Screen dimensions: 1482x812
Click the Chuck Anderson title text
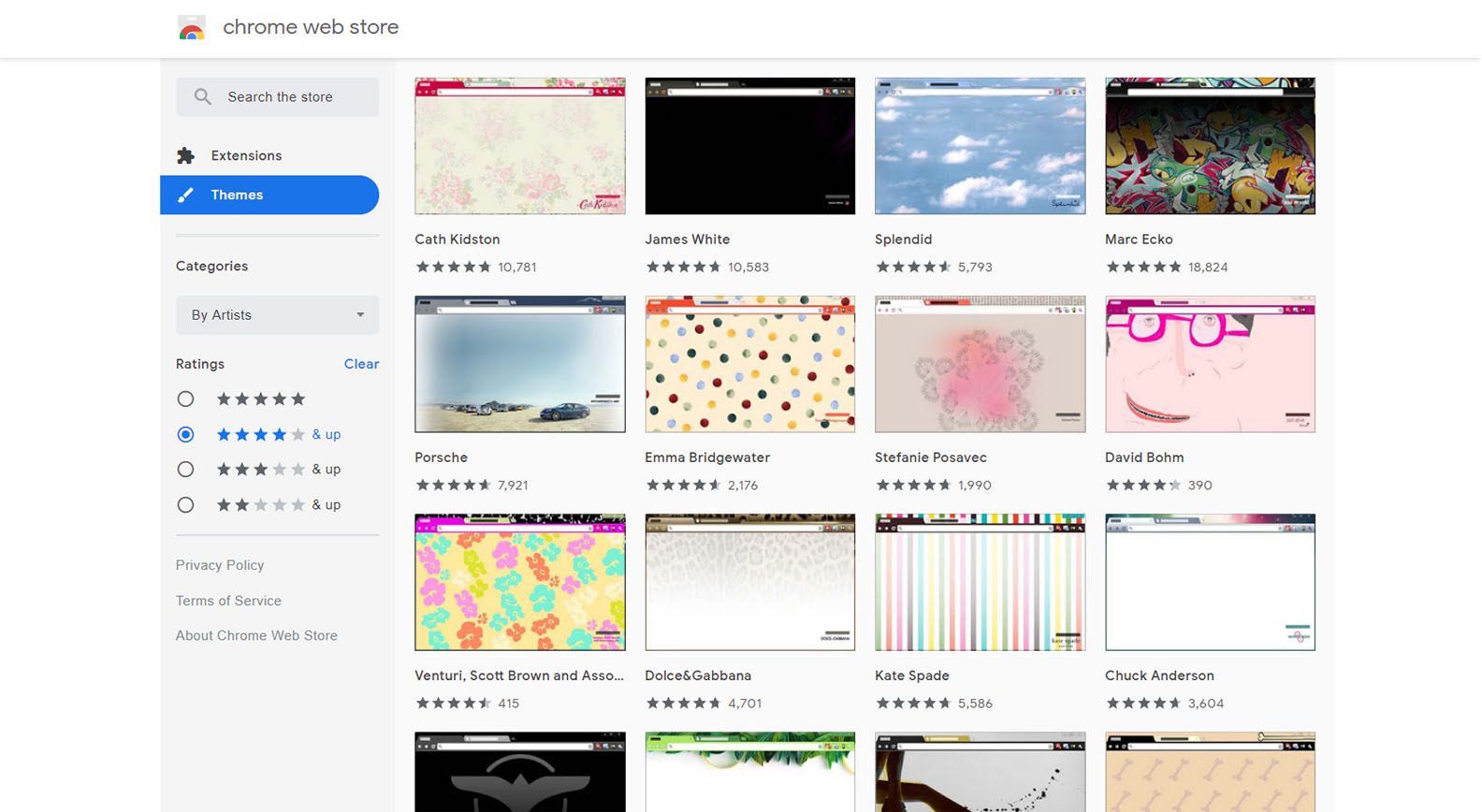tap(1159, 675)
